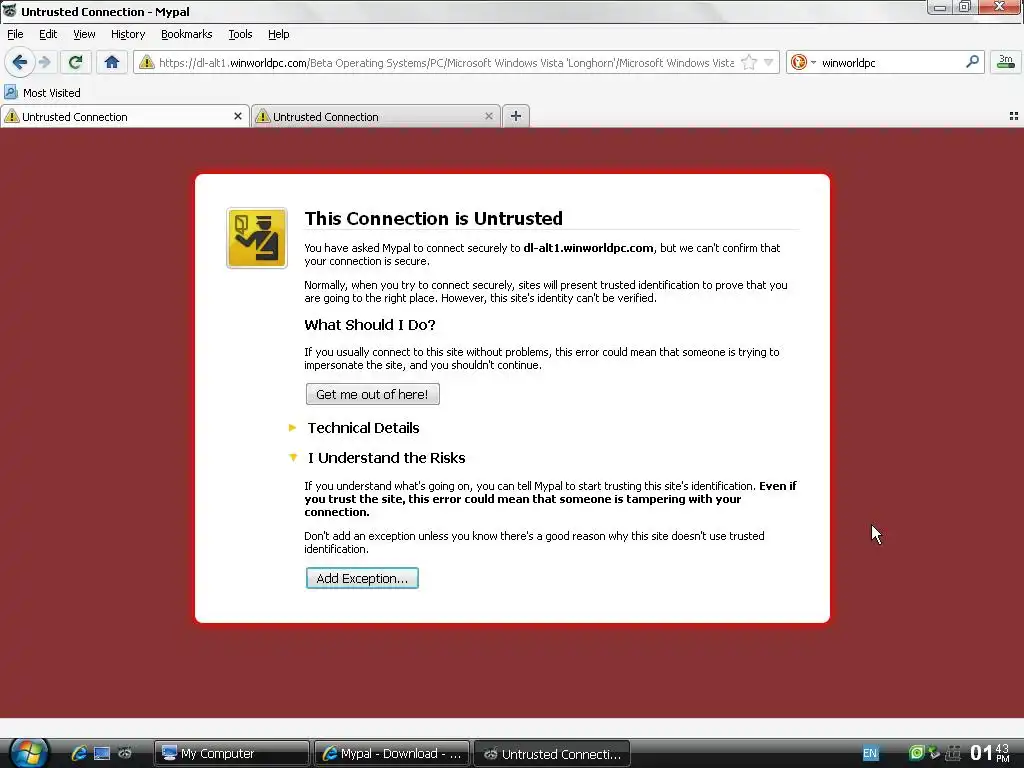
Task: Switch to Mypal - Download taskbar window
Action: coord(392,754)
